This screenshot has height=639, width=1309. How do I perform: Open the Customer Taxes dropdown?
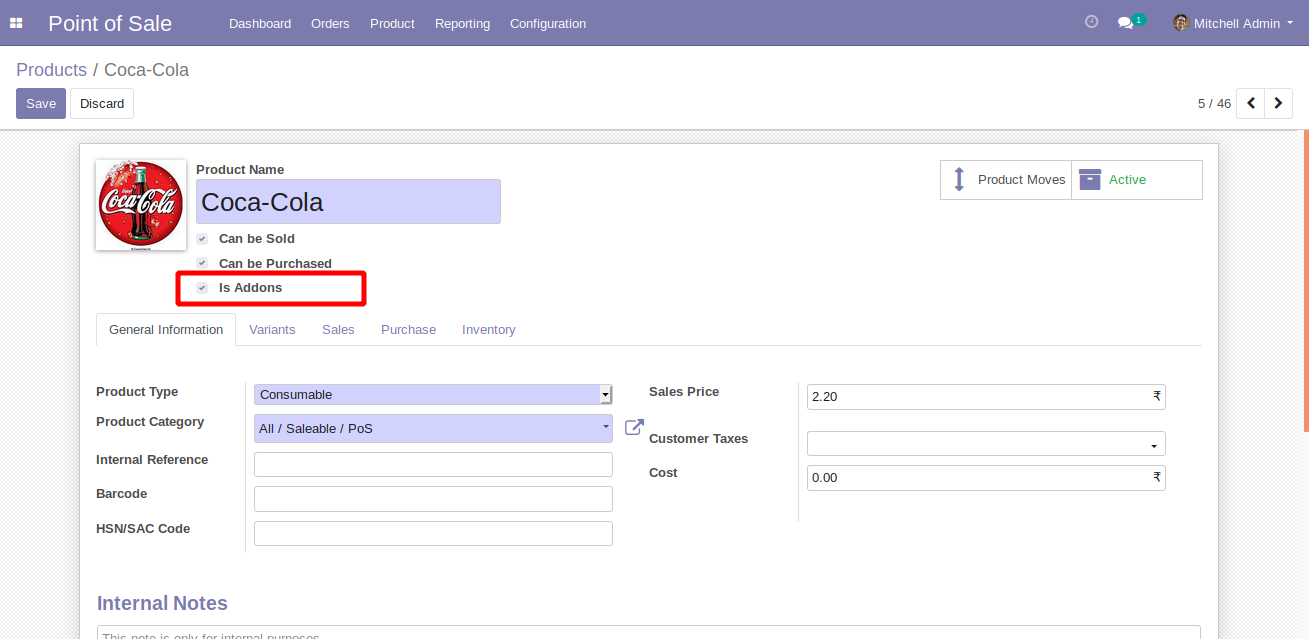(985, 444)
